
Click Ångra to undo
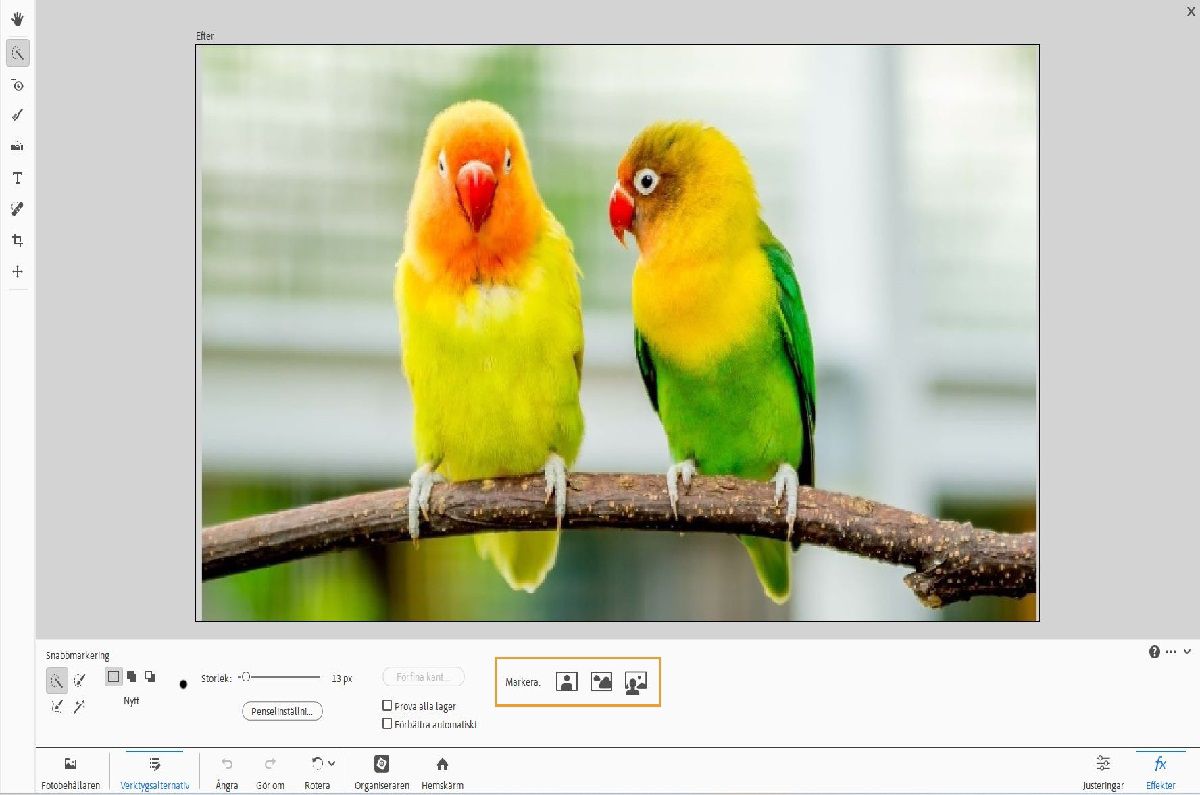tap(227, 772)
